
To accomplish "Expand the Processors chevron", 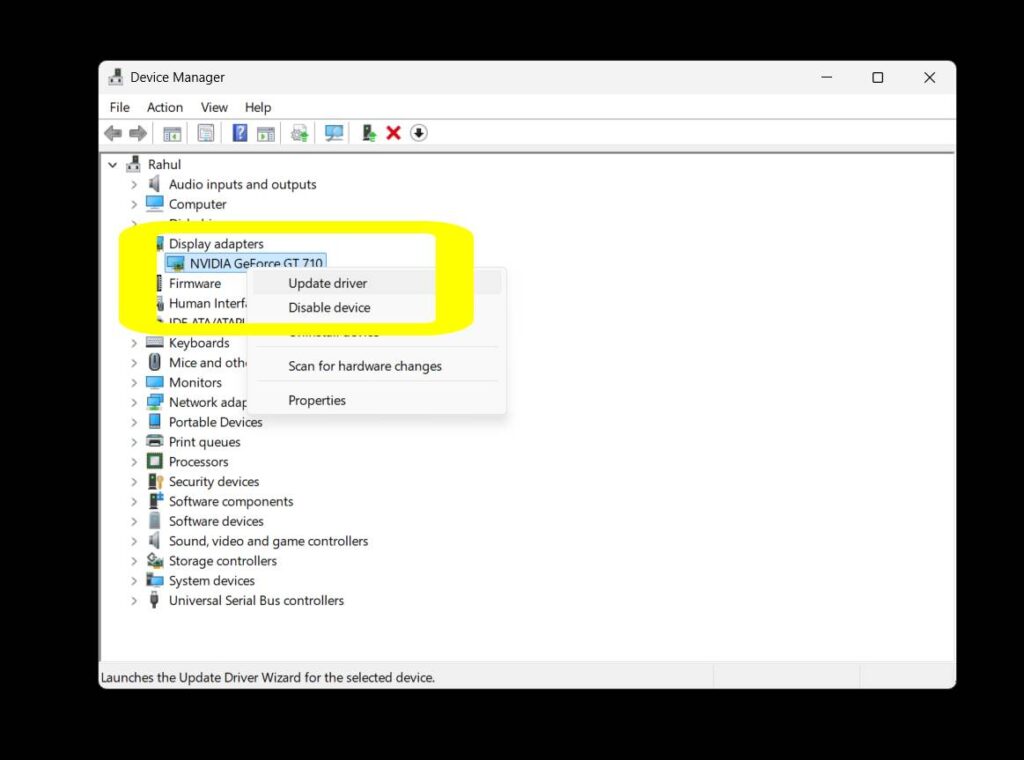I will click(134, 462).
